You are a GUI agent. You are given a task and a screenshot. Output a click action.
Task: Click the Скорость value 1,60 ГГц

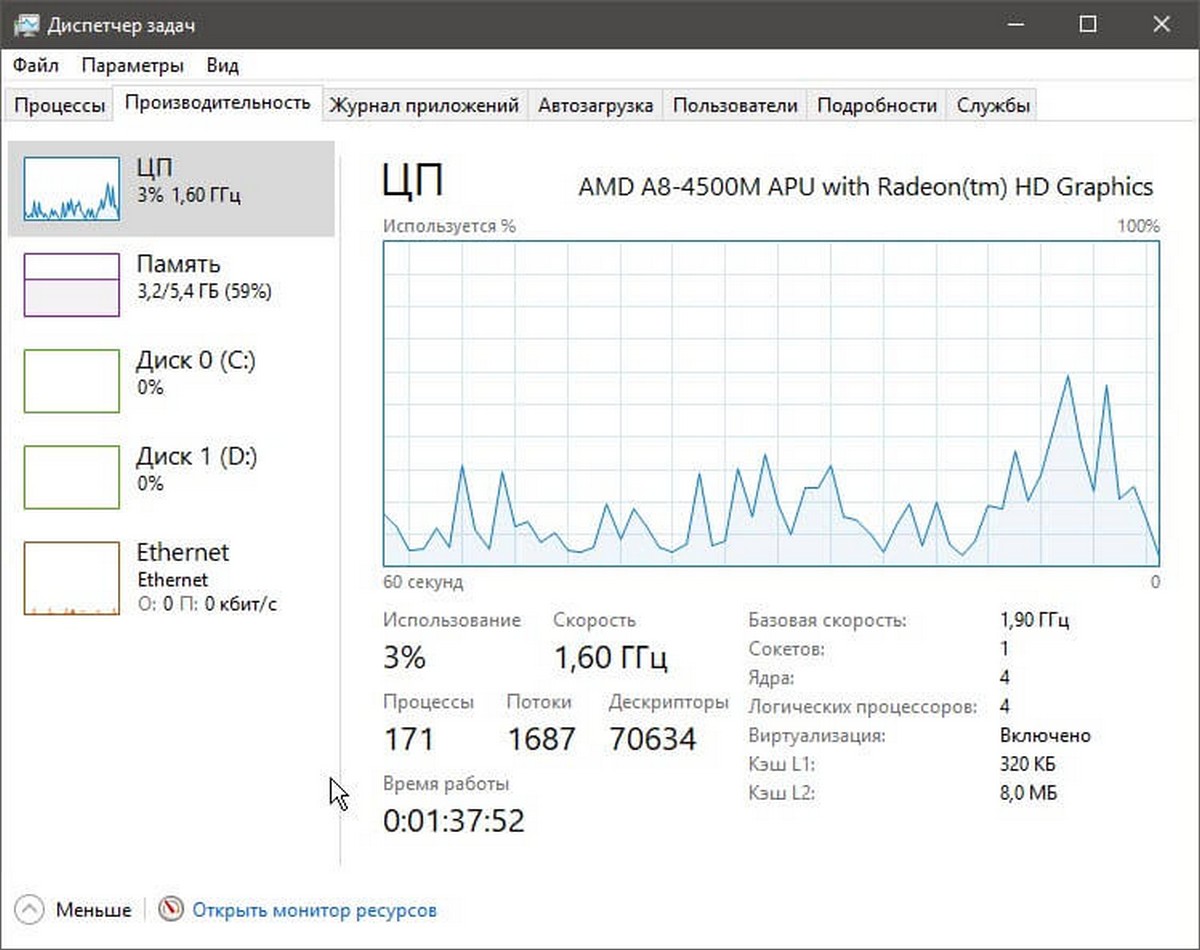[611, 658]
